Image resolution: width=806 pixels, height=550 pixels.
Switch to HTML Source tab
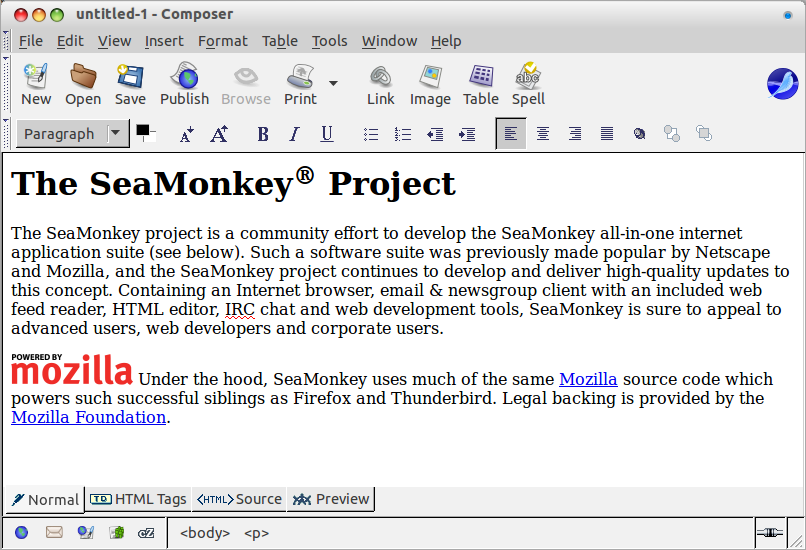pos(239,499)
